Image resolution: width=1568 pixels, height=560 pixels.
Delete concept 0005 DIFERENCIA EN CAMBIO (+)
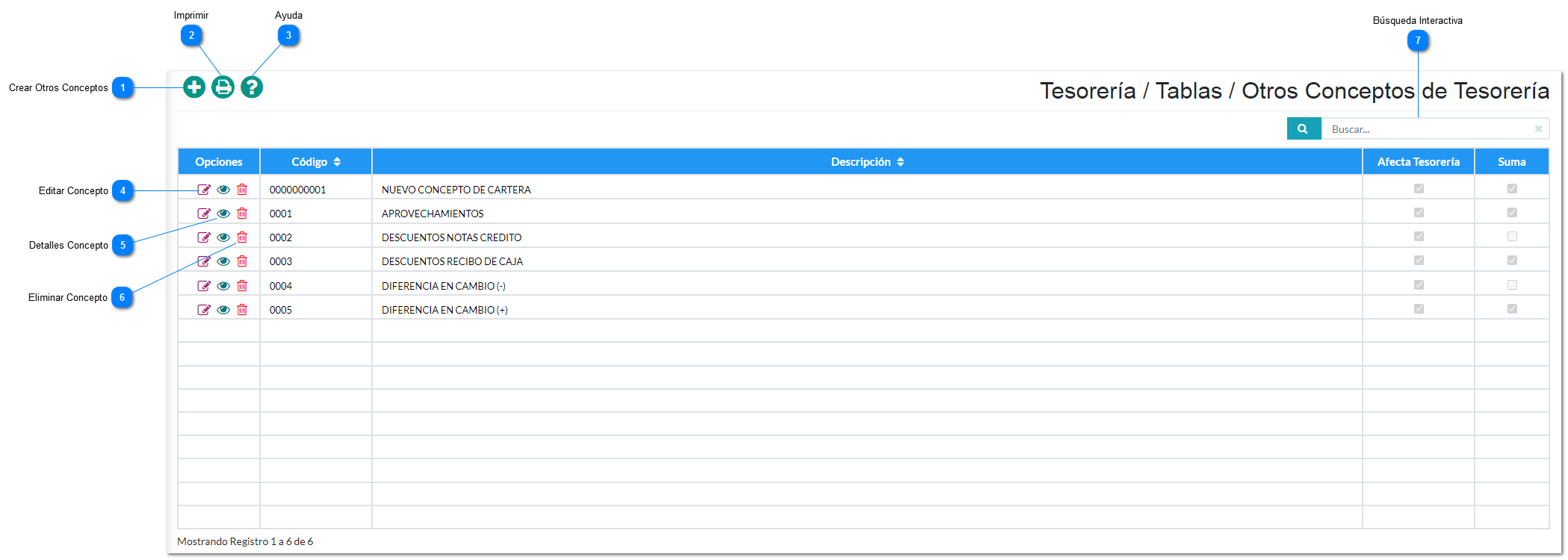point(242,310)
